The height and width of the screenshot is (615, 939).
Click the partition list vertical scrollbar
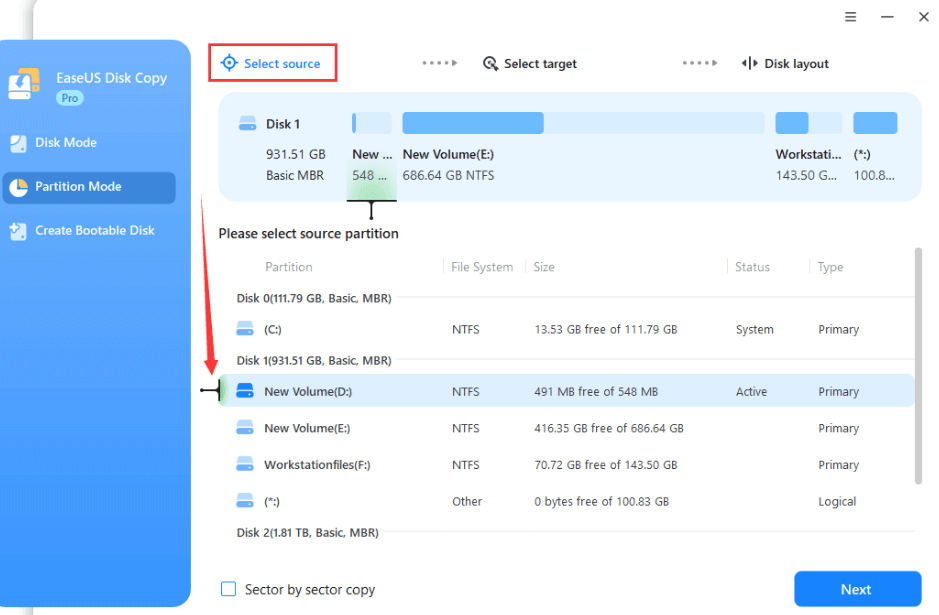tap(918, 365)
